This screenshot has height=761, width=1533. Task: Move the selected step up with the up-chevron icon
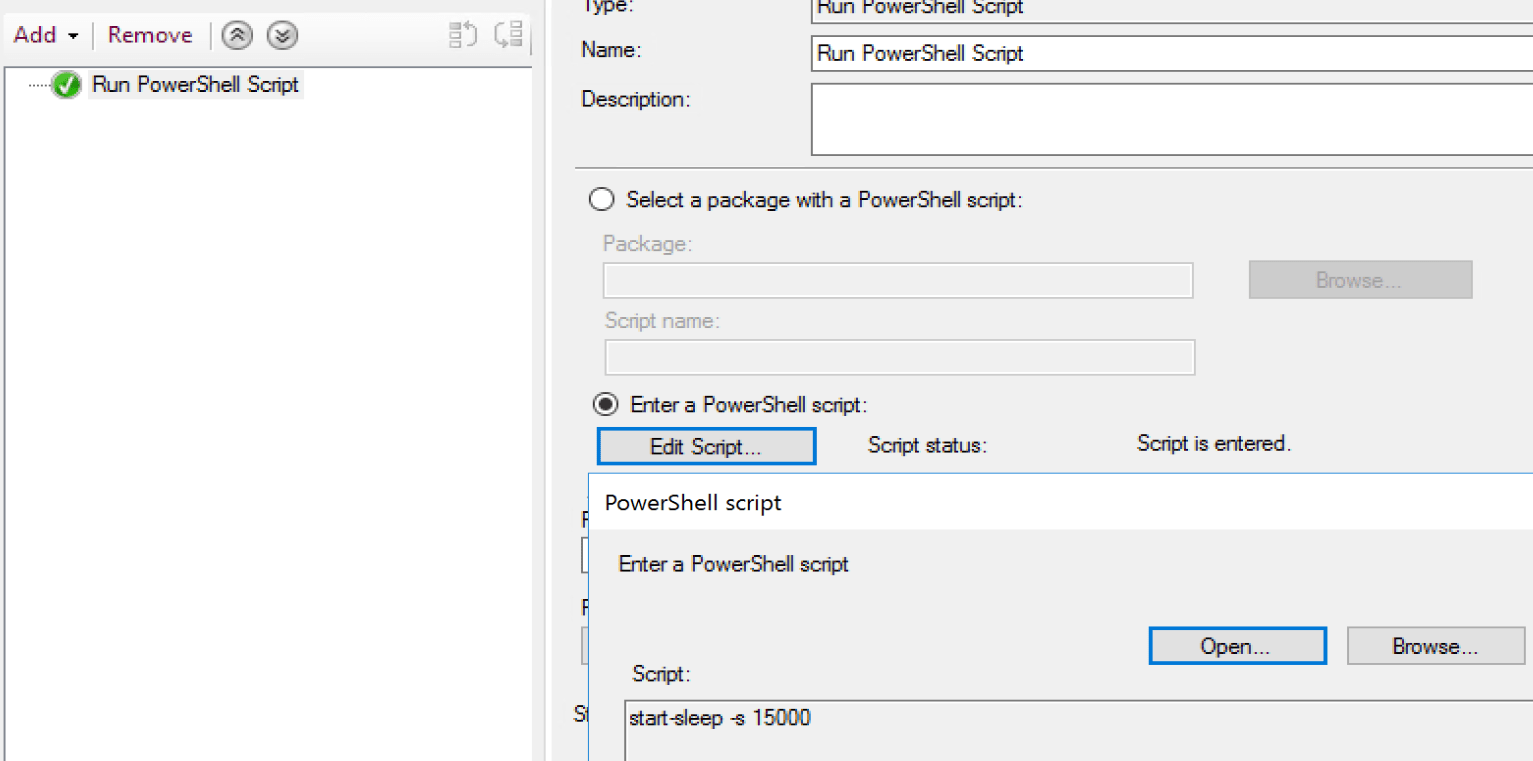click(x=237, y=35)
